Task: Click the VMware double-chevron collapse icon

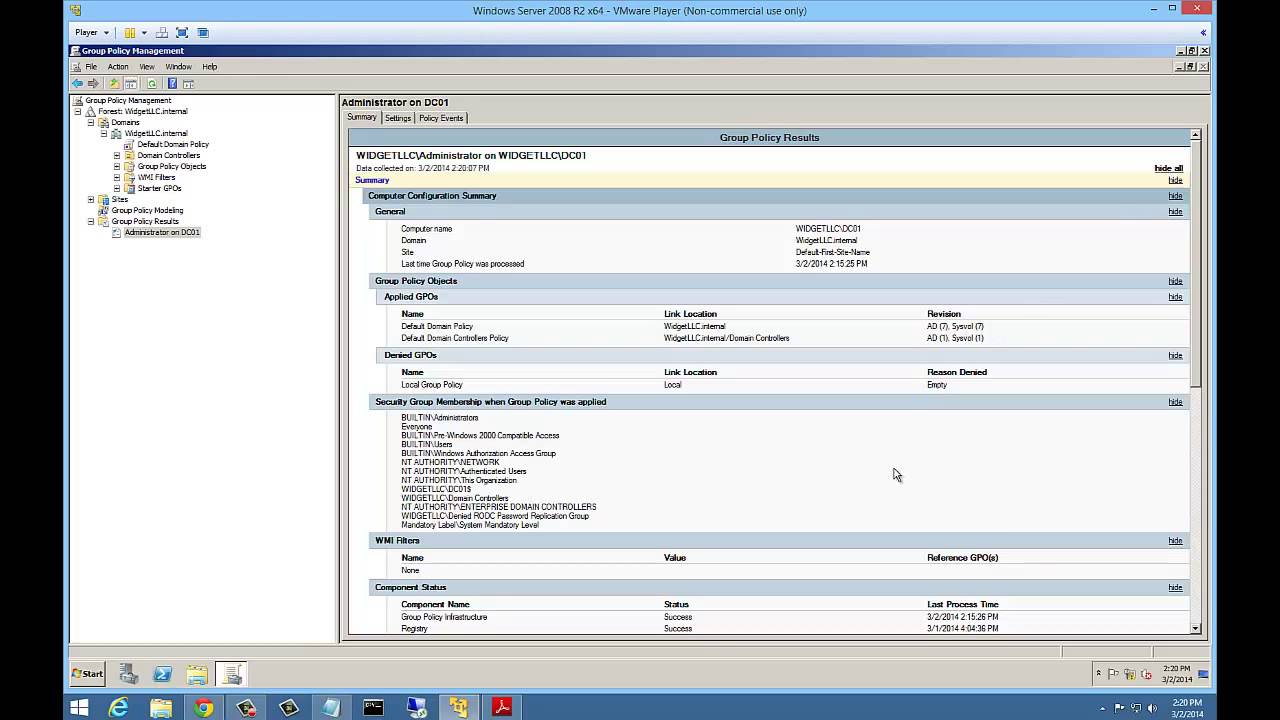Action: click(1203, 33)
